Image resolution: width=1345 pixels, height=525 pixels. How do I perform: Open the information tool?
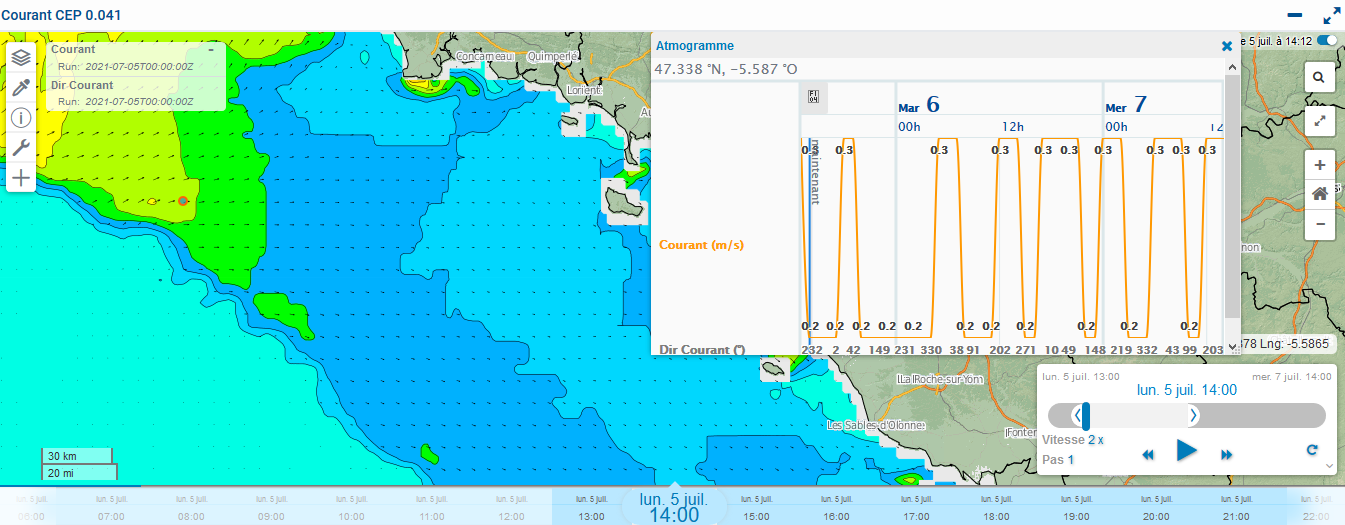tap(21, 118)
